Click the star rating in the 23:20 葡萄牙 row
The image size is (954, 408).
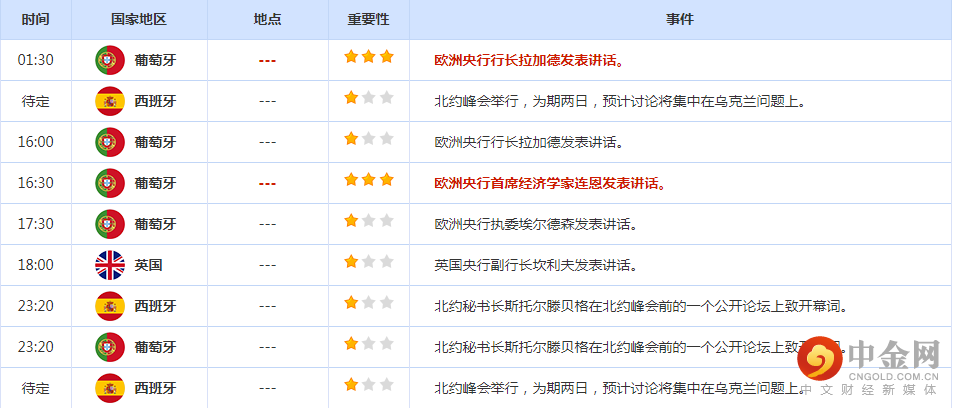[369, 344]
